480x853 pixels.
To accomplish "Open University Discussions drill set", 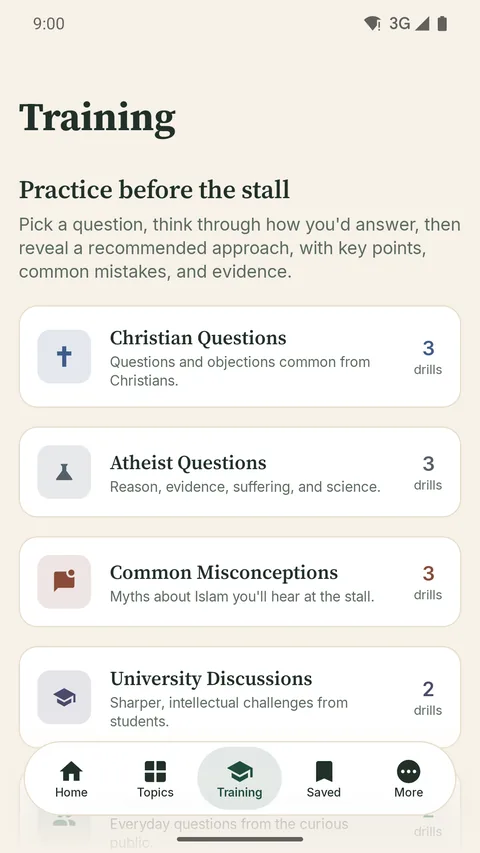I will (240, 697).
